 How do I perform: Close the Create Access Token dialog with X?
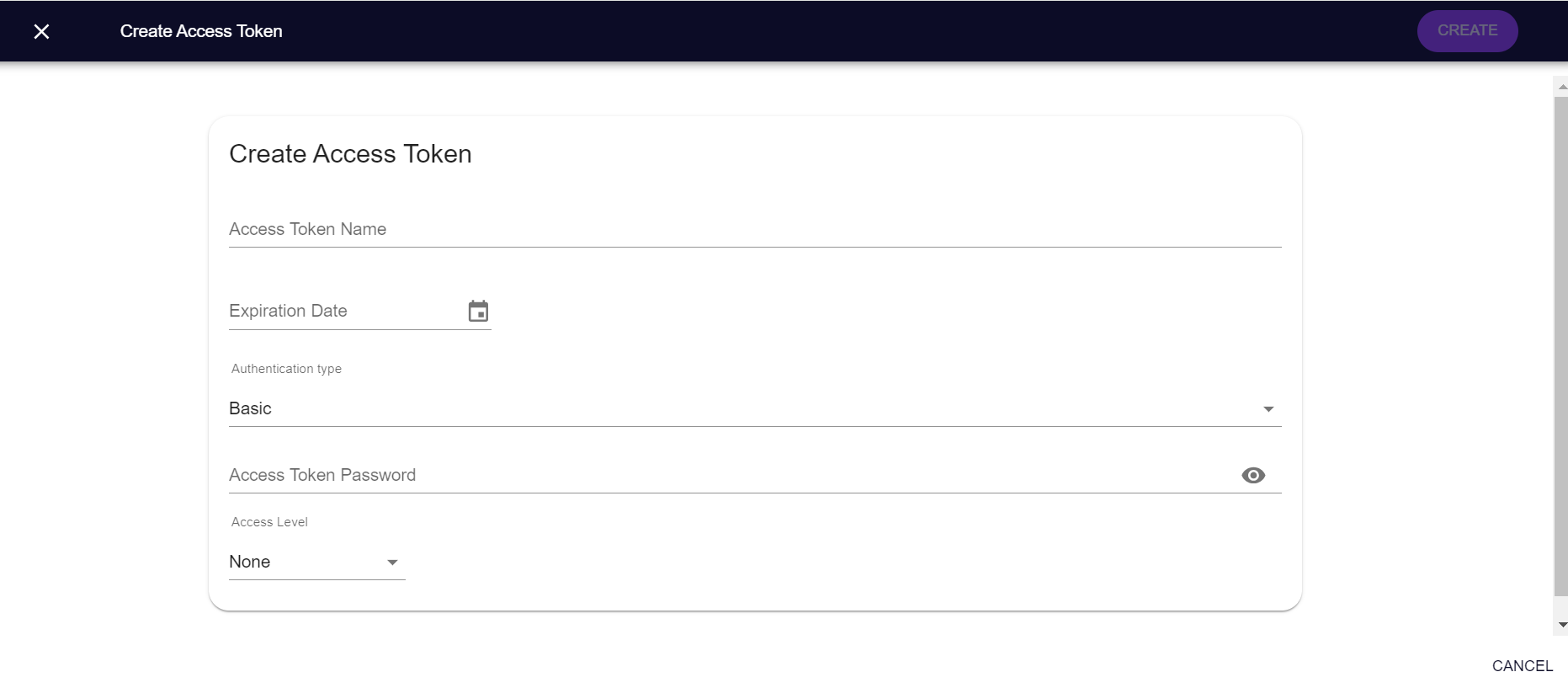coord(41,31)
